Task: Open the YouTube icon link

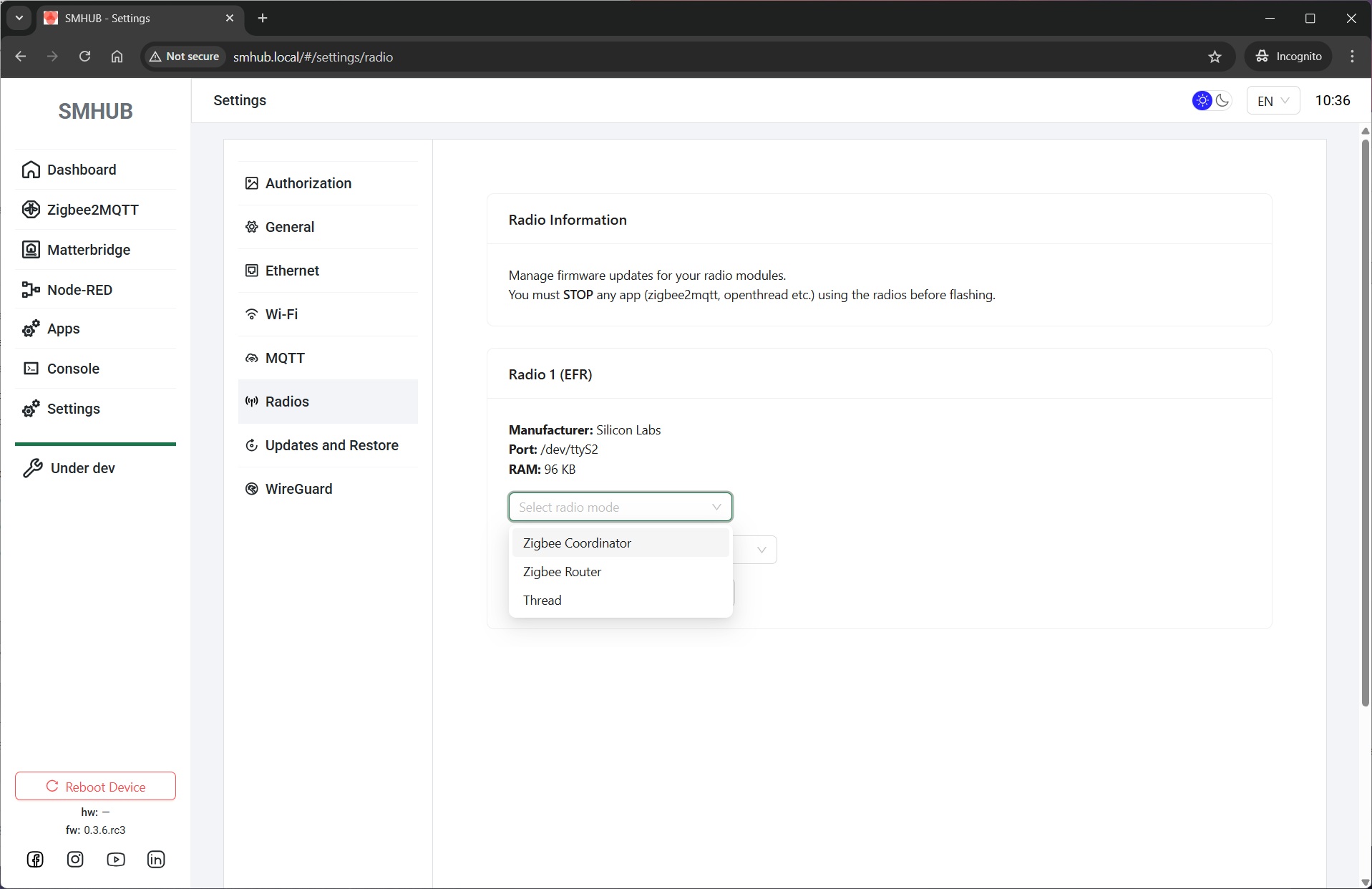Action: coord(116,860)
